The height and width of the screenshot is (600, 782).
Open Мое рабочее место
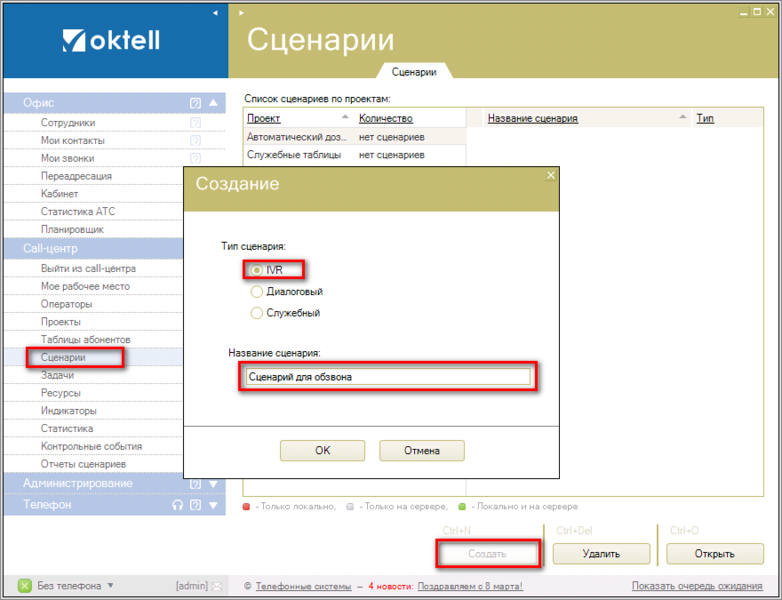point(85,286)
